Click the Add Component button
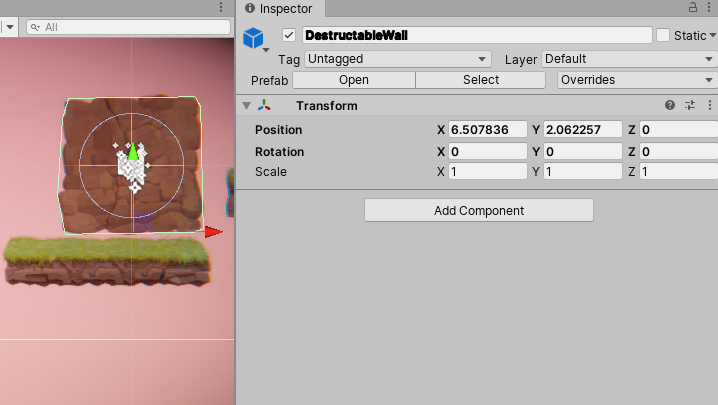This screenshot has height=405, width=718. coord(478,210)
